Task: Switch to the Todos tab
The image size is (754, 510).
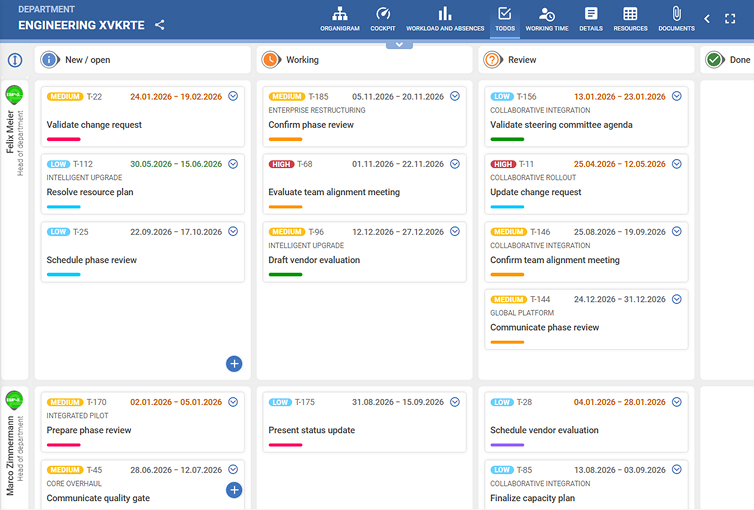Action: tap(505, 19)
